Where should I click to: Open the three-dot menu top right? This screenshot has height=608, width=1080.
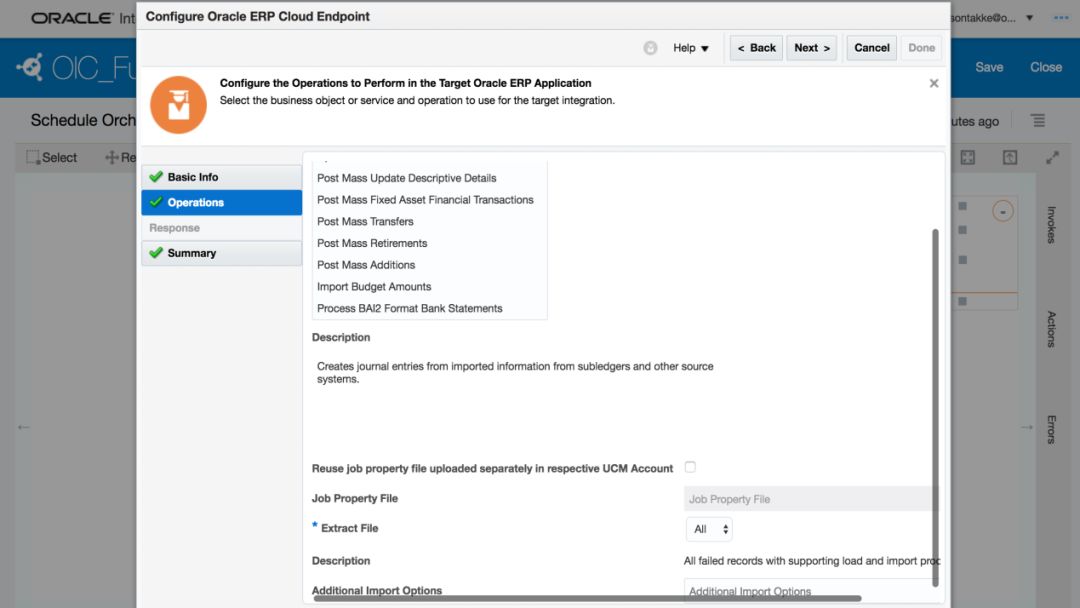point(1061,18)
